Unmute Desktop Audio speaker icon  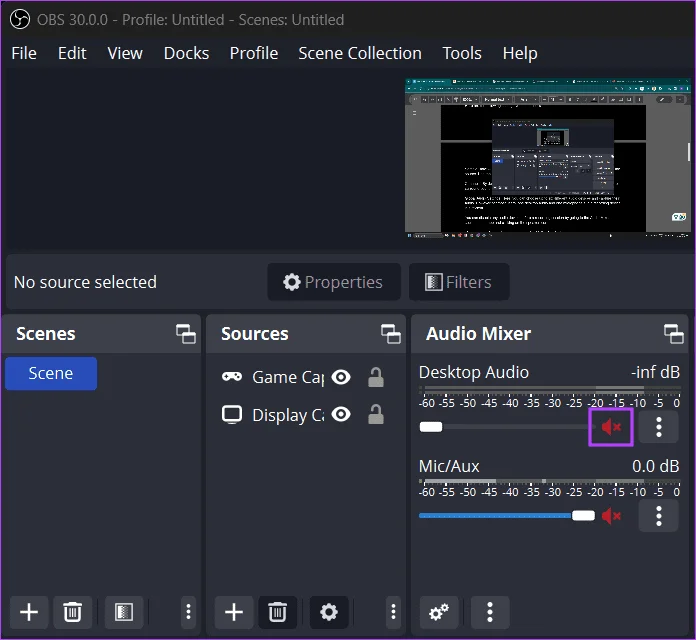[611, 427]
